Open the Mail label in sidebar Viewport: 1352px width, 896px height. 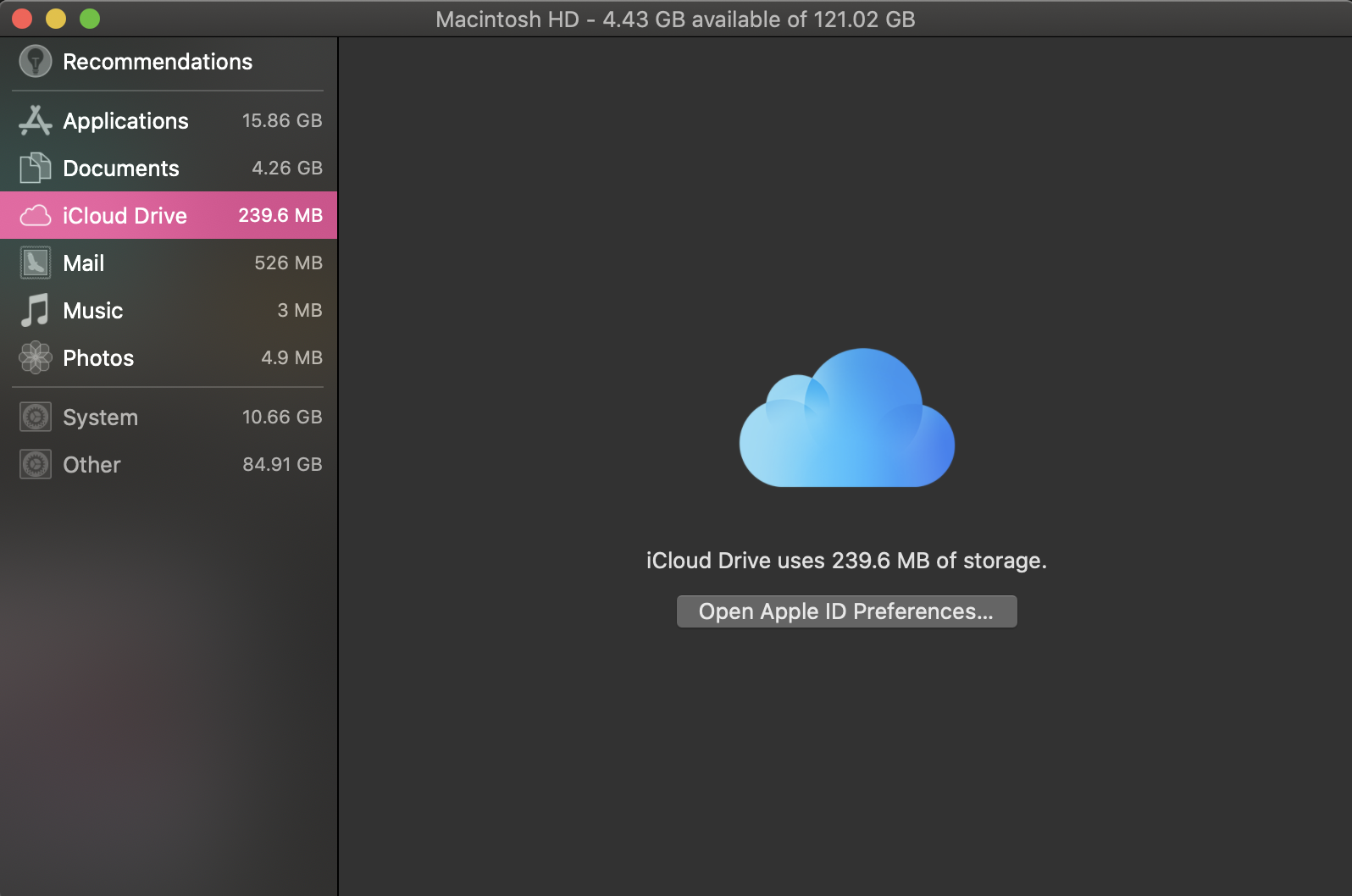[84, 263]
